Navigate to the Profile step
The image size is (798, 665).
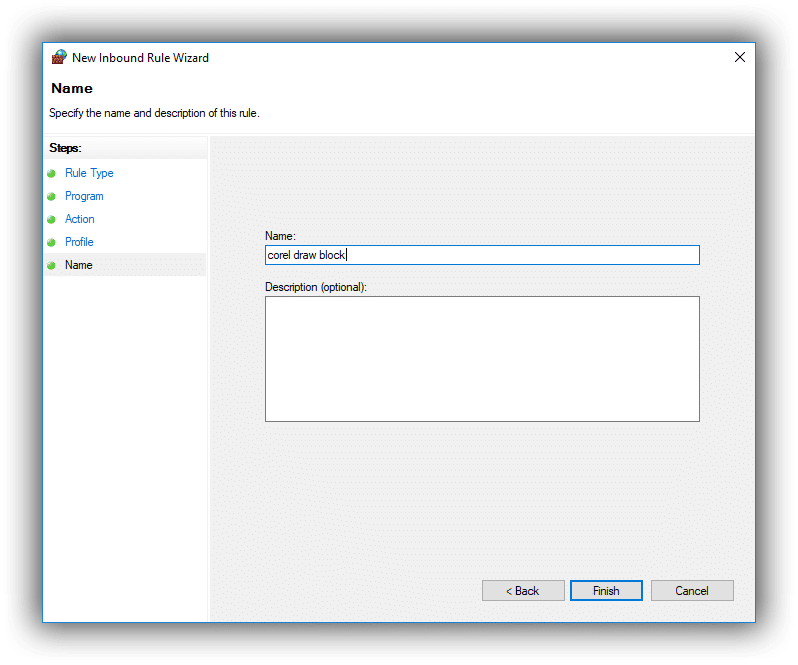click(79, 242)
